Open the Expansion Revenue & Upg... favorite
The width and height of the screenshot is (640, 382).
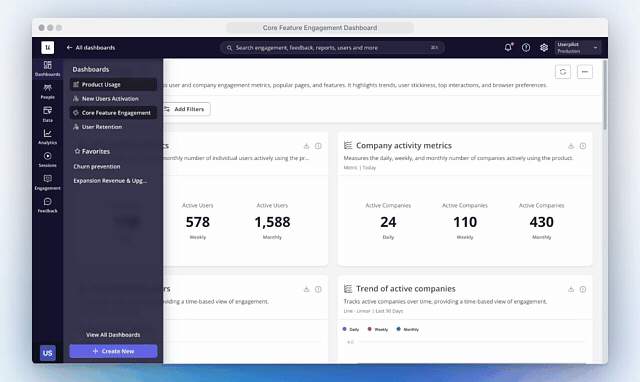[110, 180]
